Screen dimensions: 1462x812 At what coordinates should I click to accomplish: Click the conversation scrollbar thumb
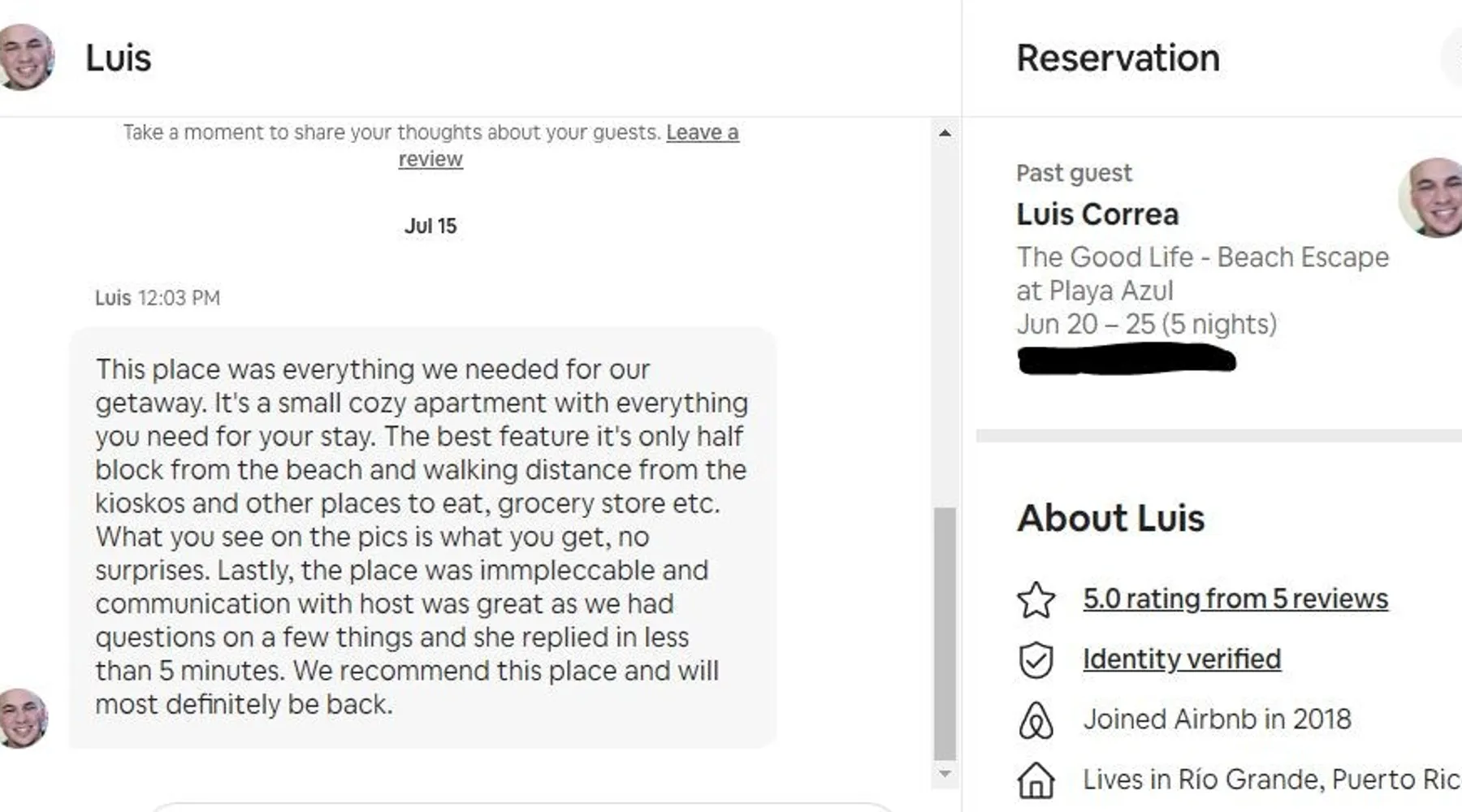945,633
